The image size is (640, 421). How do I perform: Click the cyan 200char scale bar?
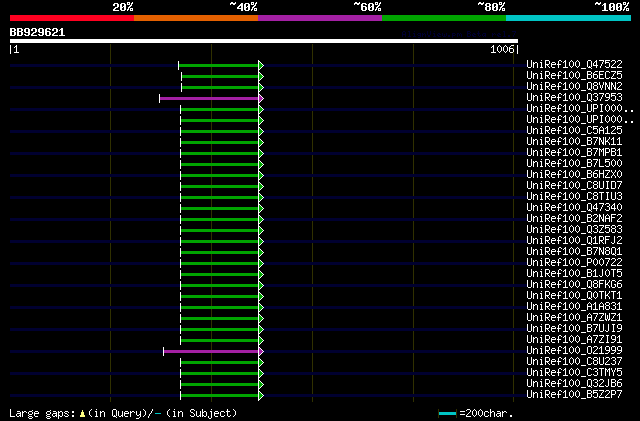point(447,414)
